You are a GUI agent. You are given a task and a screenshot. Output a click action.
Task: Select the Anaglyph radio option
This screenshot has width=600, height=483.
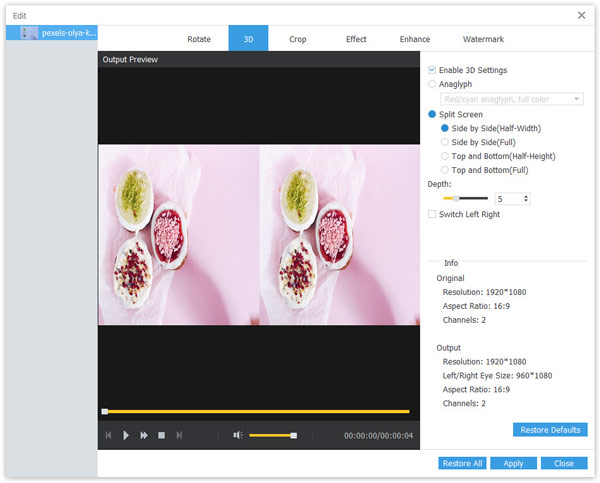pos(432,84)
